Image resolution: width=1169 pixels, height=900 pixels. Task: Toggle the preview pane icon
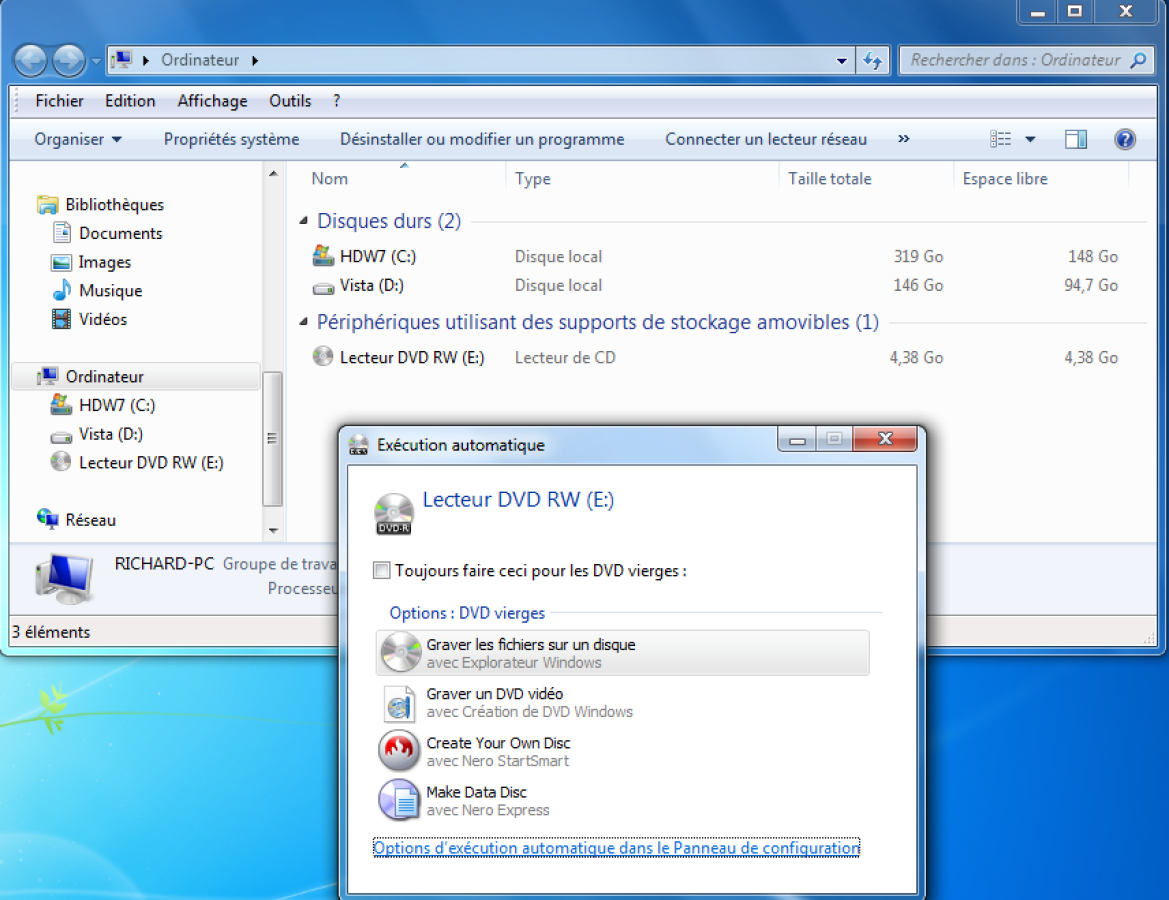coord(1076,139)
